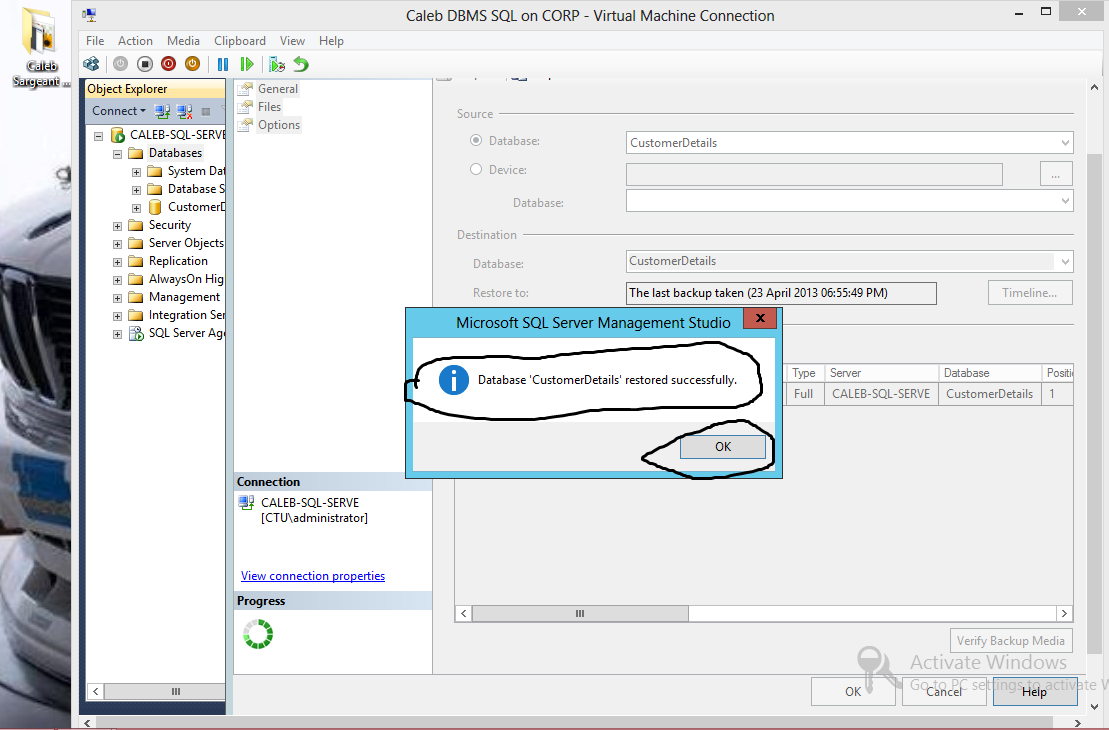Viewport: 1109px width, 730px height.
Task: Expand the Management node
Action: pos(117,298)
